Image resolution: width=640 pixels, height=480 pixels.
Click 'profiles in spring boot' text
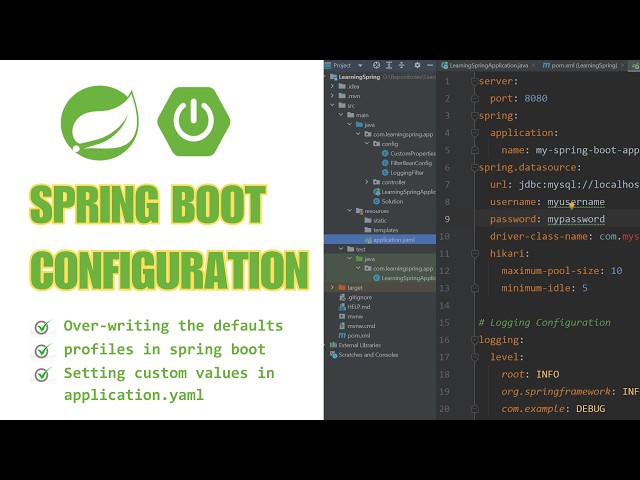(x=164, y=349)
